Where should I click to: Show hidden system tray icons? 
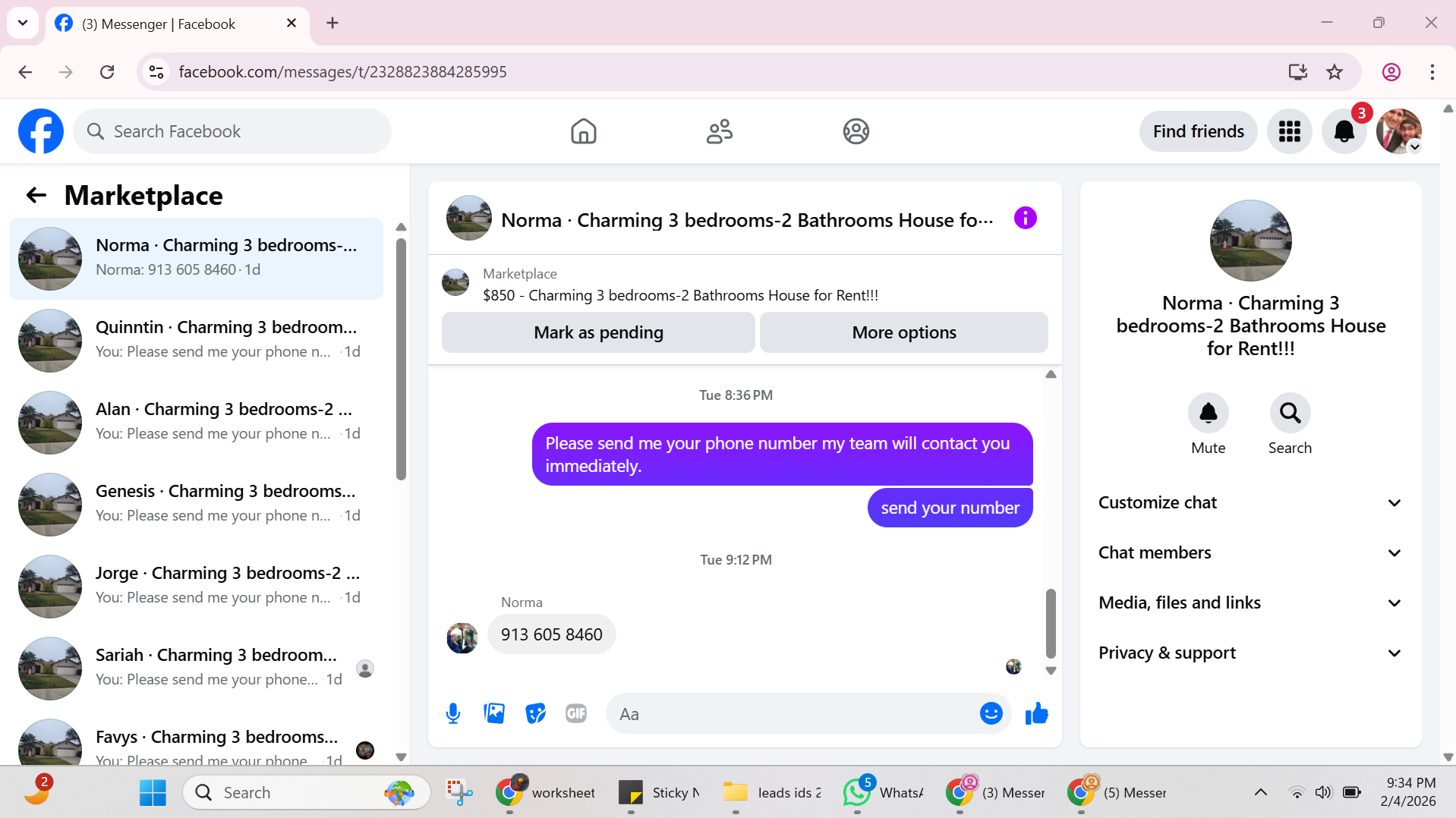pyautogui.click(x=1260, y=792)
